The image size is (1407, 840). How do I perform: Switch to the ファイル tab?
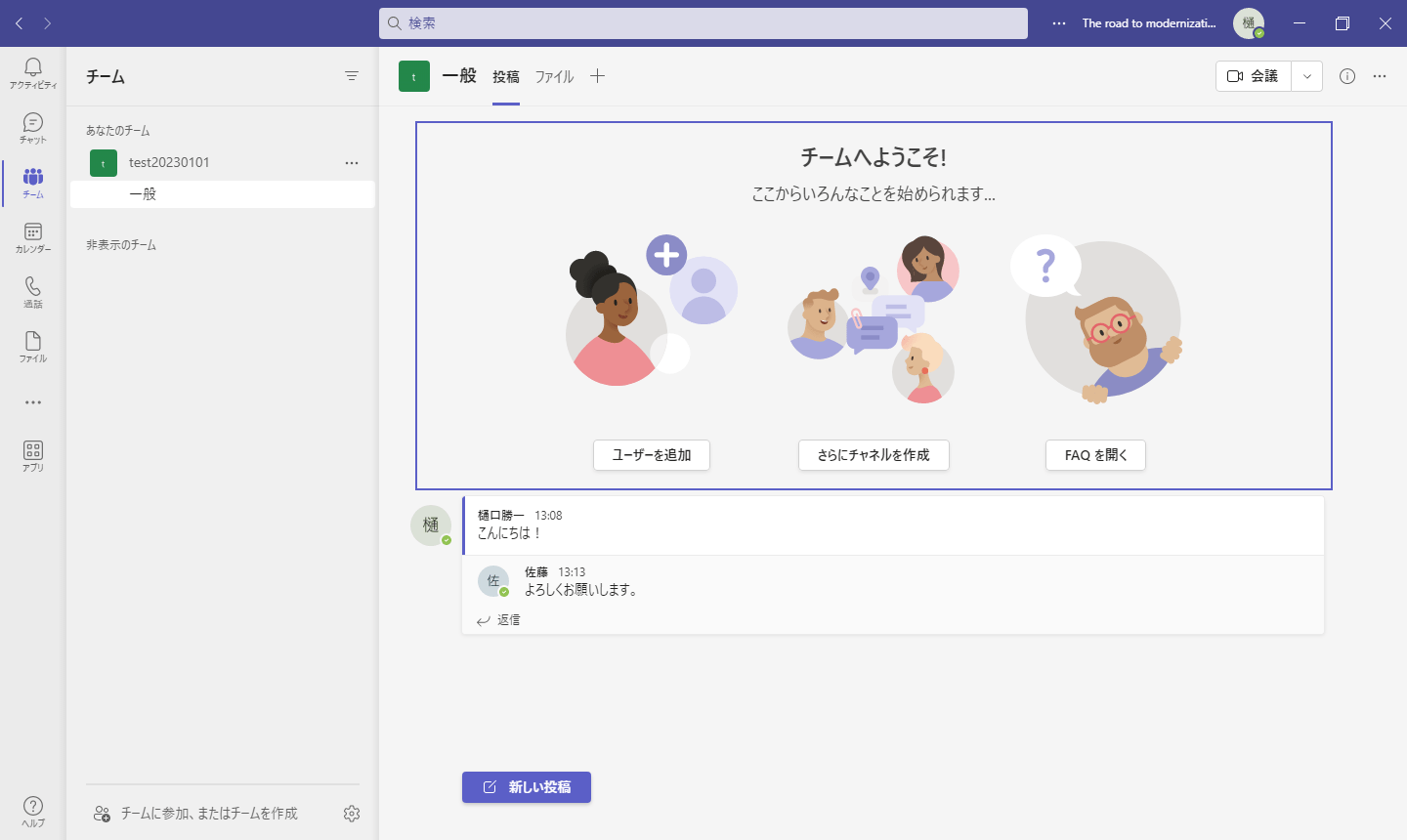(x=554, y=76)
